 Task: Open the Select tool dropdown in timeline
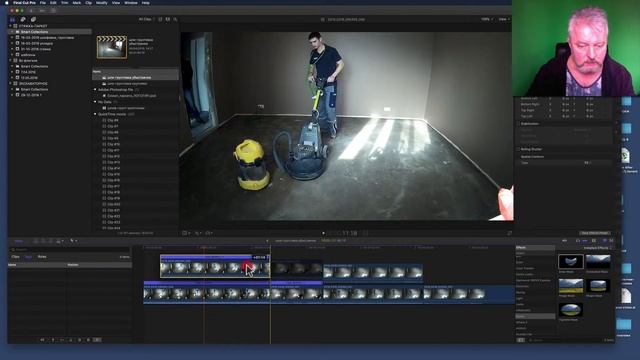point(73,241)
